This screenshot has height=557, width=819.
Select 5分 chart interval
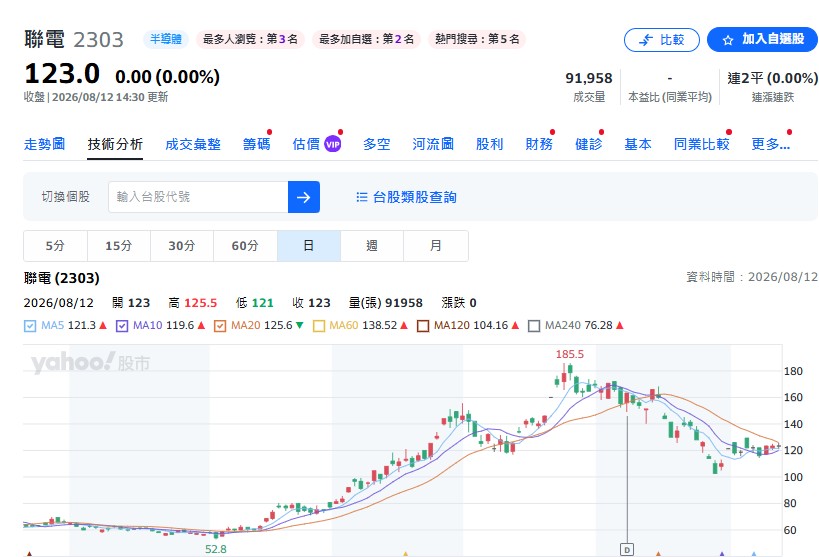point(55,246)
